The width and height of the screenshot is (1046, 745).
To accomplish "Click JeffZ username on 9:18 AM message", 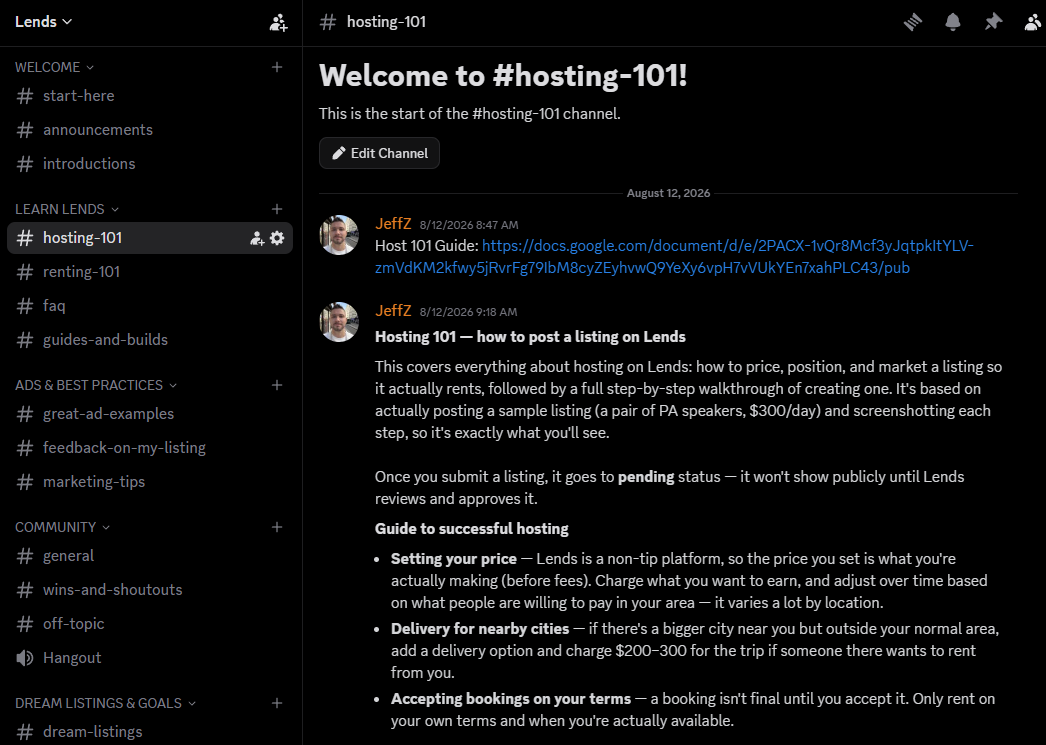I will [x=393, y=311].
